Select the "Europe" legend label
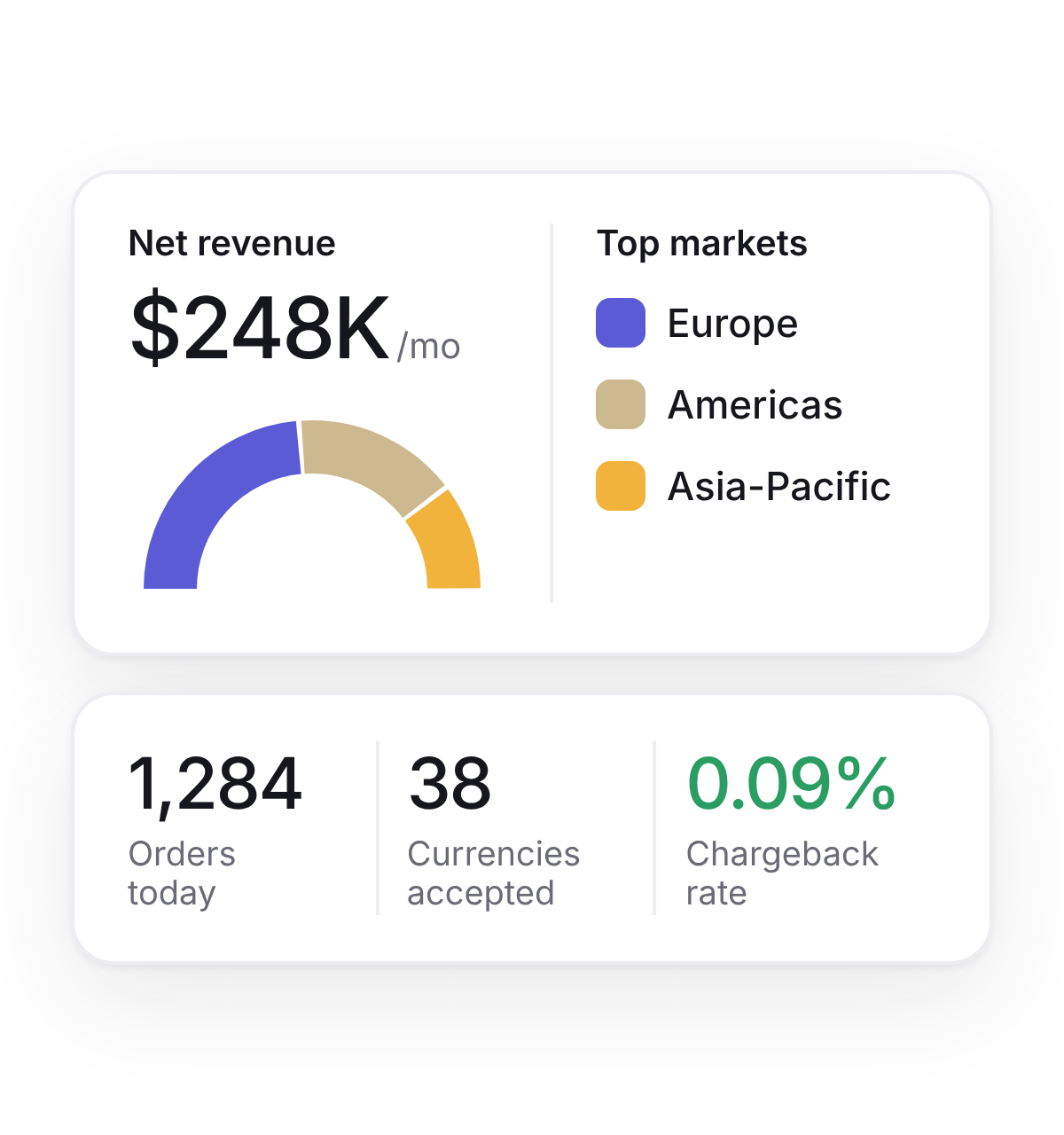The image size is (1064, 1135). (x=732, y=324)
